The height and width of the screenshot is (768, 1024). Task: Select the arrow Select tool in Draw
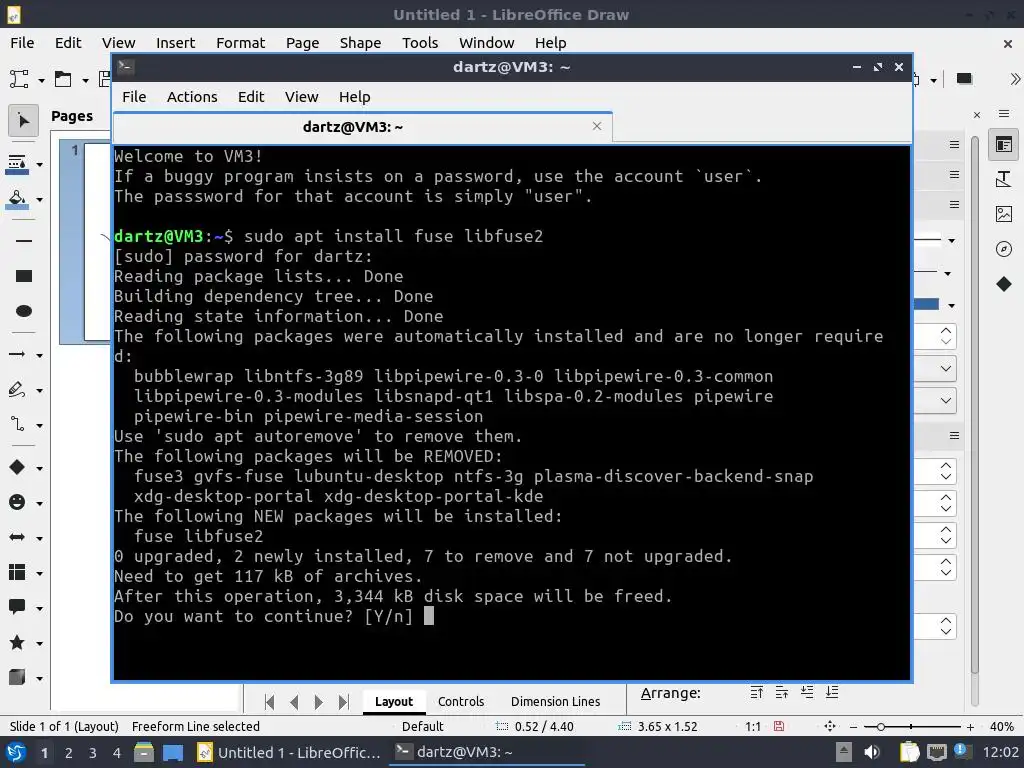tap(23, 121)
